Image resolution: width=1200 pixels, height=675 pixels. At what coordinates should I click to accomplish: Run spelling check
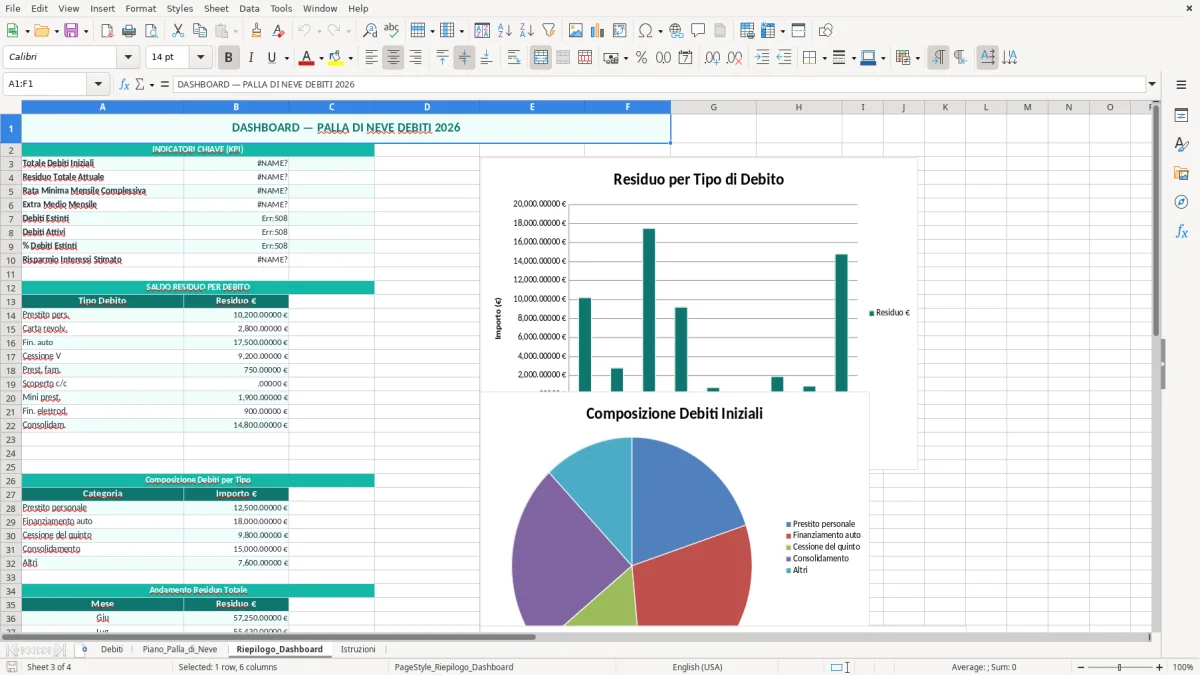[391, 31]
